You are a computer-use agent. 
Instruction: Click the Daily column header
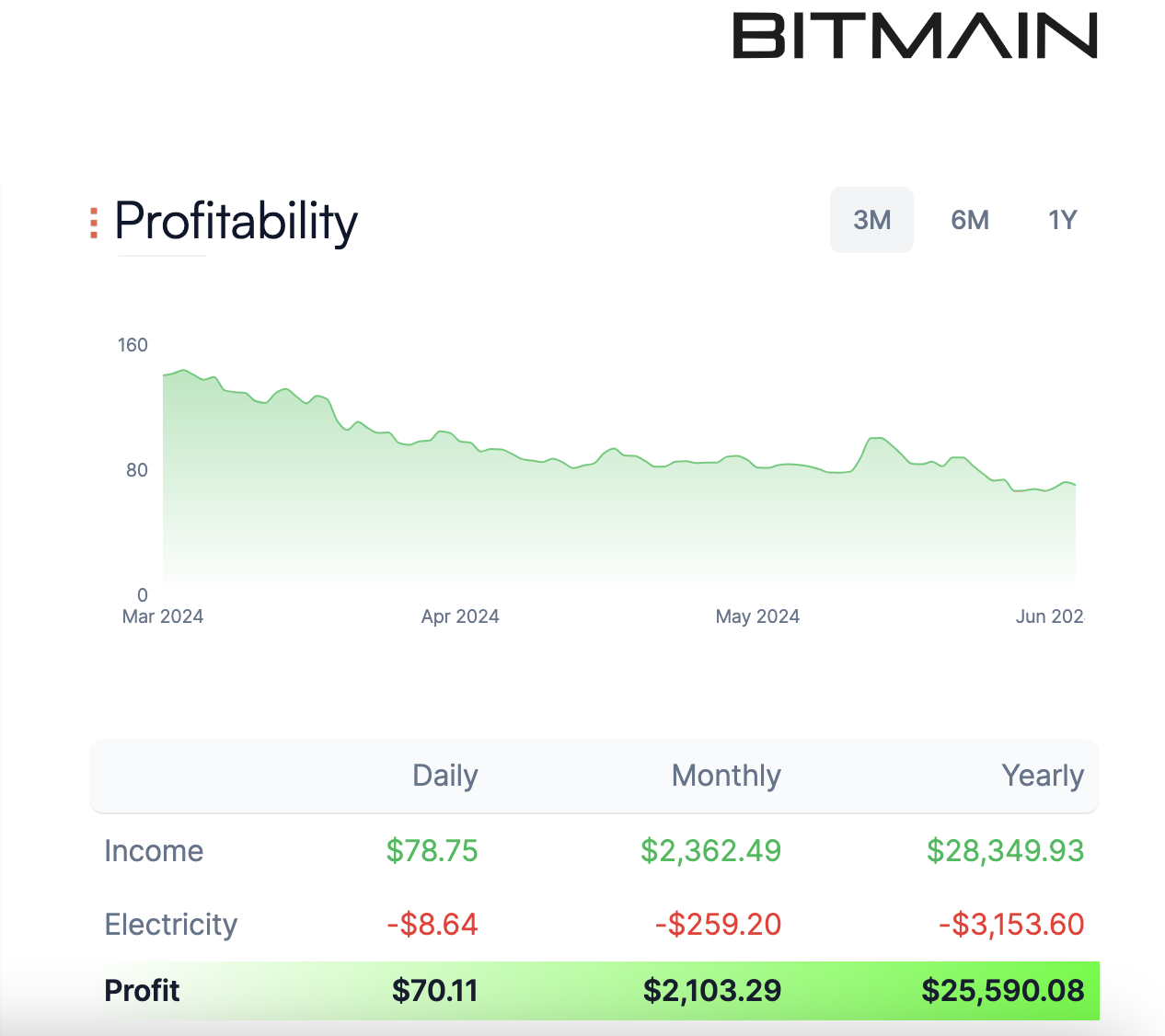[x=444, y=776]
